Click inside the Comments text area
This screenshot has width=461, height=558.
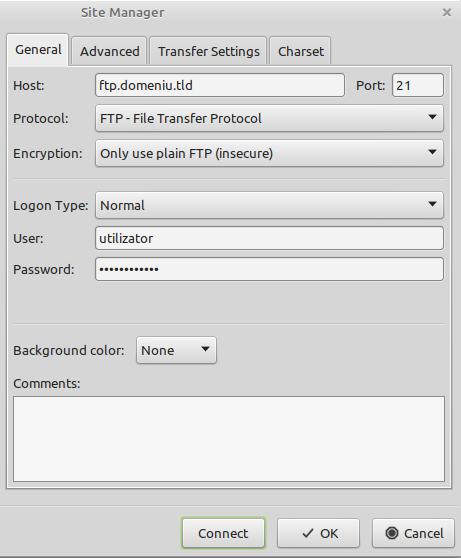(229, 439)
